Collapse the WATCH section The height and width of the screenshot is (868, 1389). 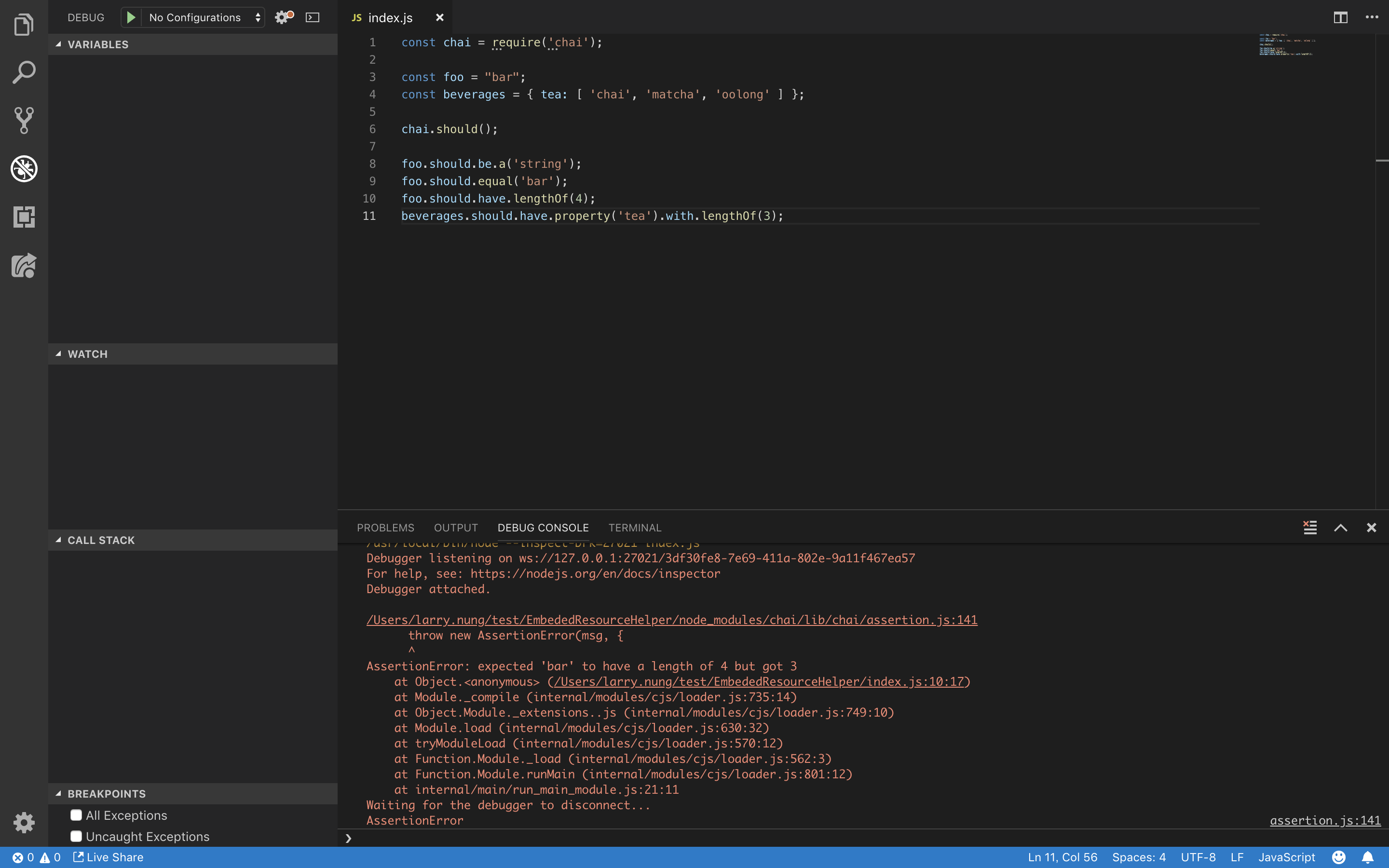pos(193,353)
